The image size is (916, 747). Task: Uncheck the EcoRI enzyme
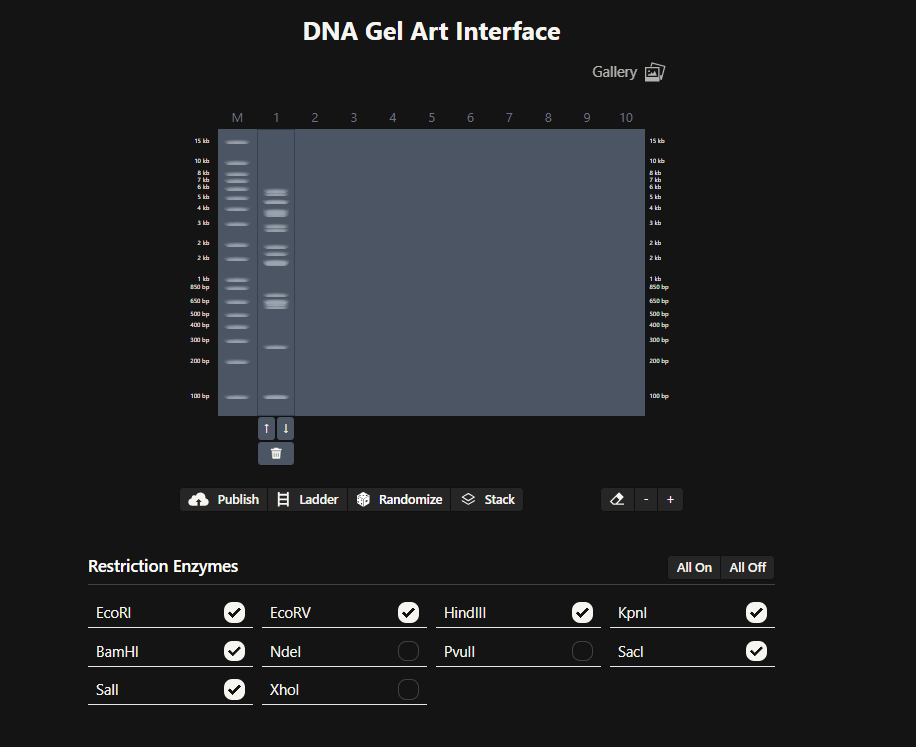[x=234, y=612]
